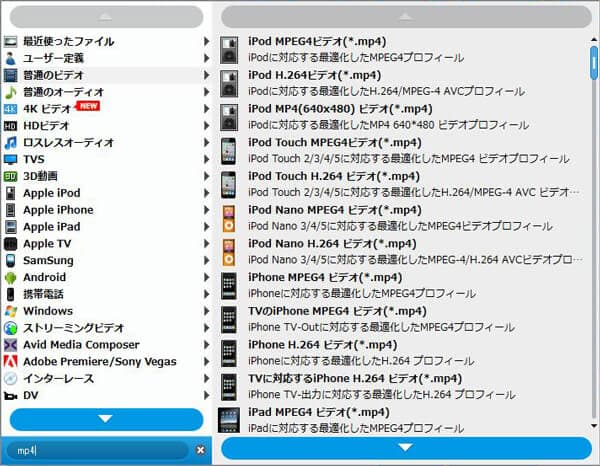The width and height of the screenshot is (600, 466).
Task: Expand the 最近使ったファイル submenu arrow
Action: [x=206, y=41]
